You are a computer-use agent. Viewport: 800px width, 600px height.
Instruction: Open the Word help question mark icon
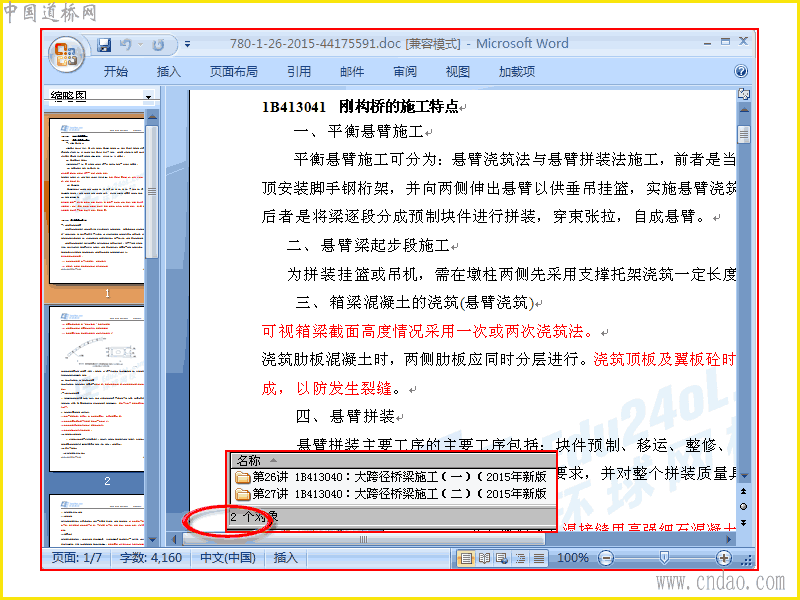[x=741, y=71]
